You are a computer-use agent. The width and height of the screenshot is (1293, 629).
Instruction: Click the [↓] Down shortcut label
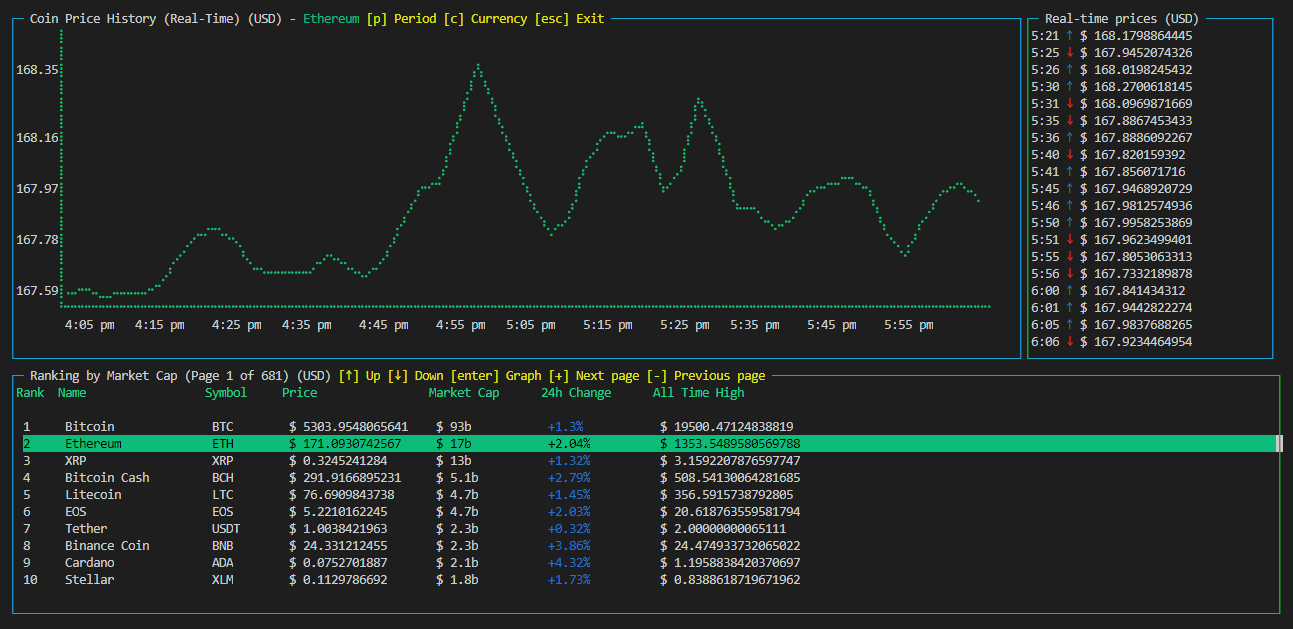[x=415, y=376]
